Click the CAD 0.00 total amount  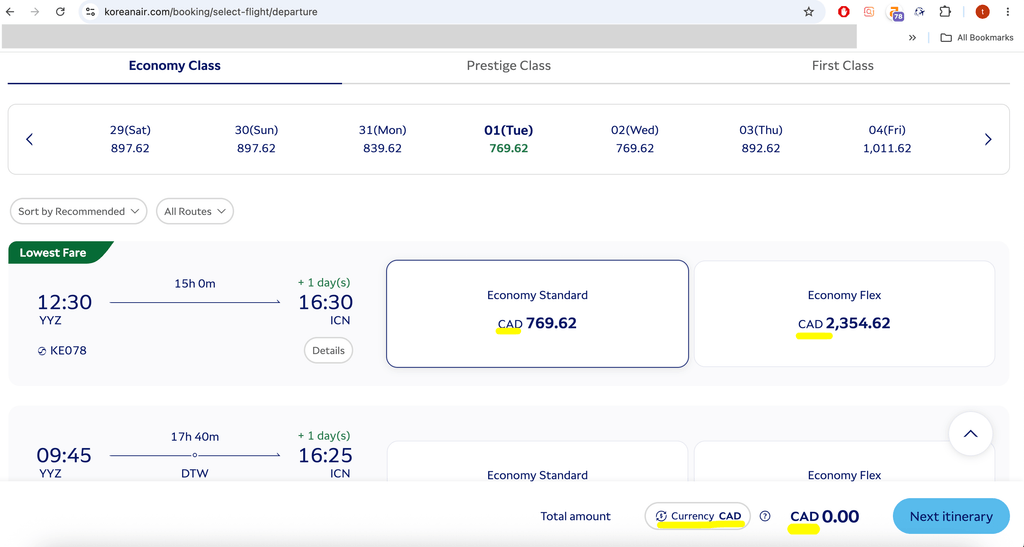824,516
